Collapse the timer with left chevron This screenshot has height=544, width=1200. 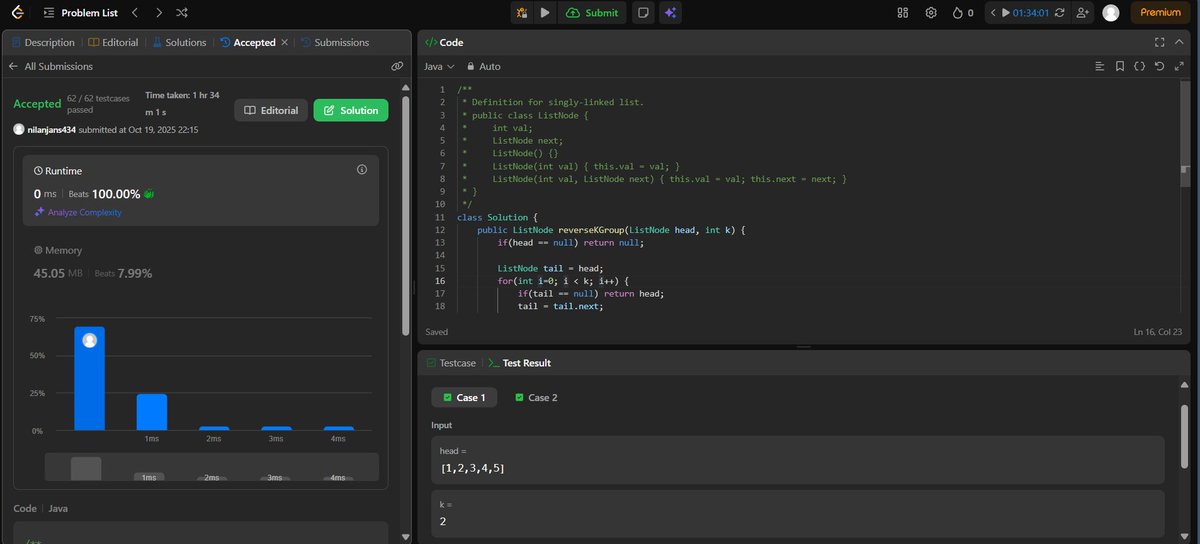click(994, 13)
